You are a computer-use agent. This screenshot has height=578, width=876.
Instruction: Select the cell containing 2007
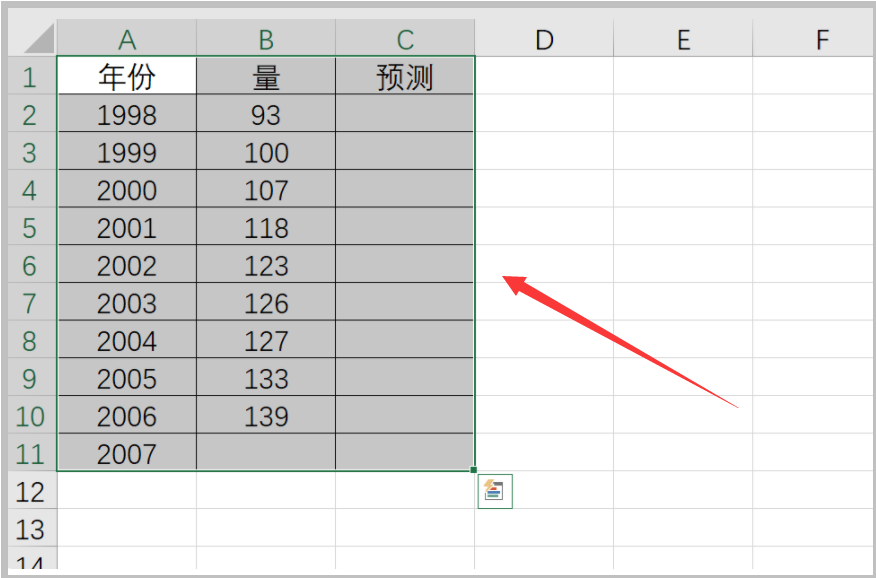tap(127, 453)
